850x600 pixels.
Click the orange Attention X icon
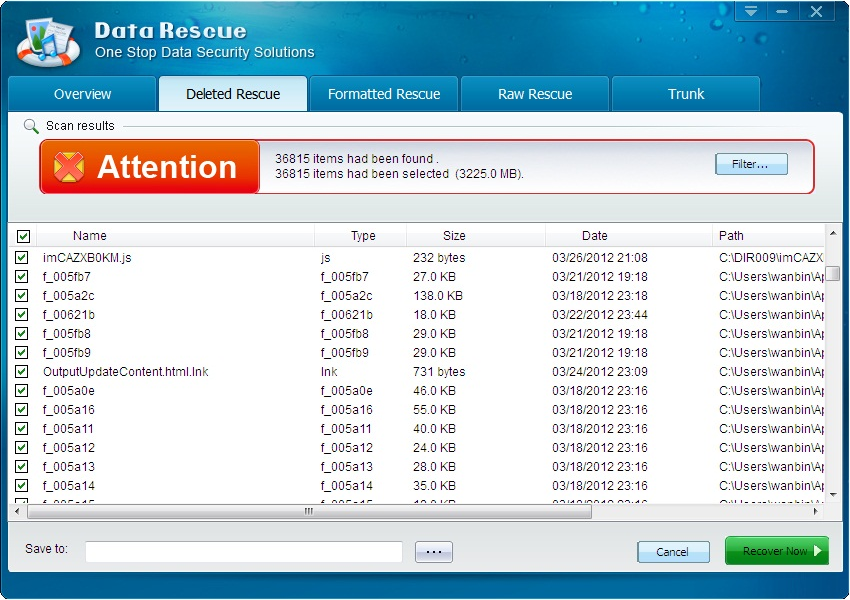[x=69, y=166]
